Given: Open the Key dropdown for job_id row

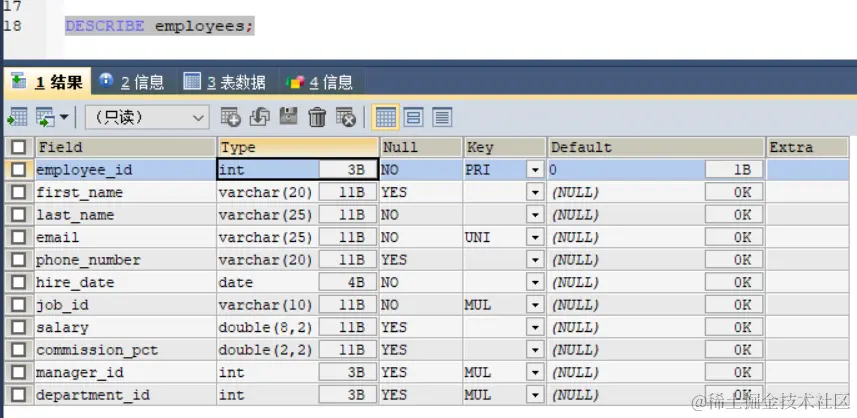Looking at the screenshot, I should point(535,304).
